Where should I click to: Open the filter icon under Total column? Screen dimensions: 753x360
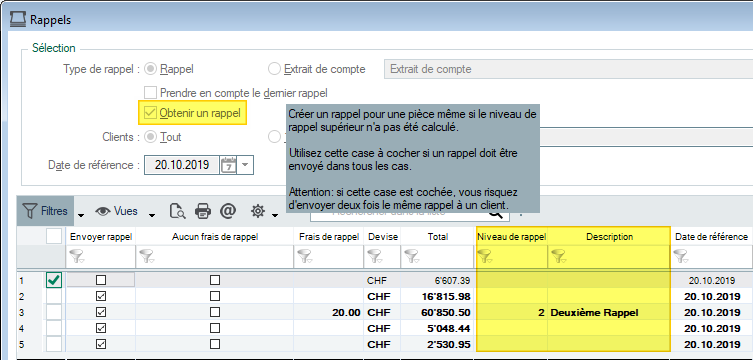(411, 257)
